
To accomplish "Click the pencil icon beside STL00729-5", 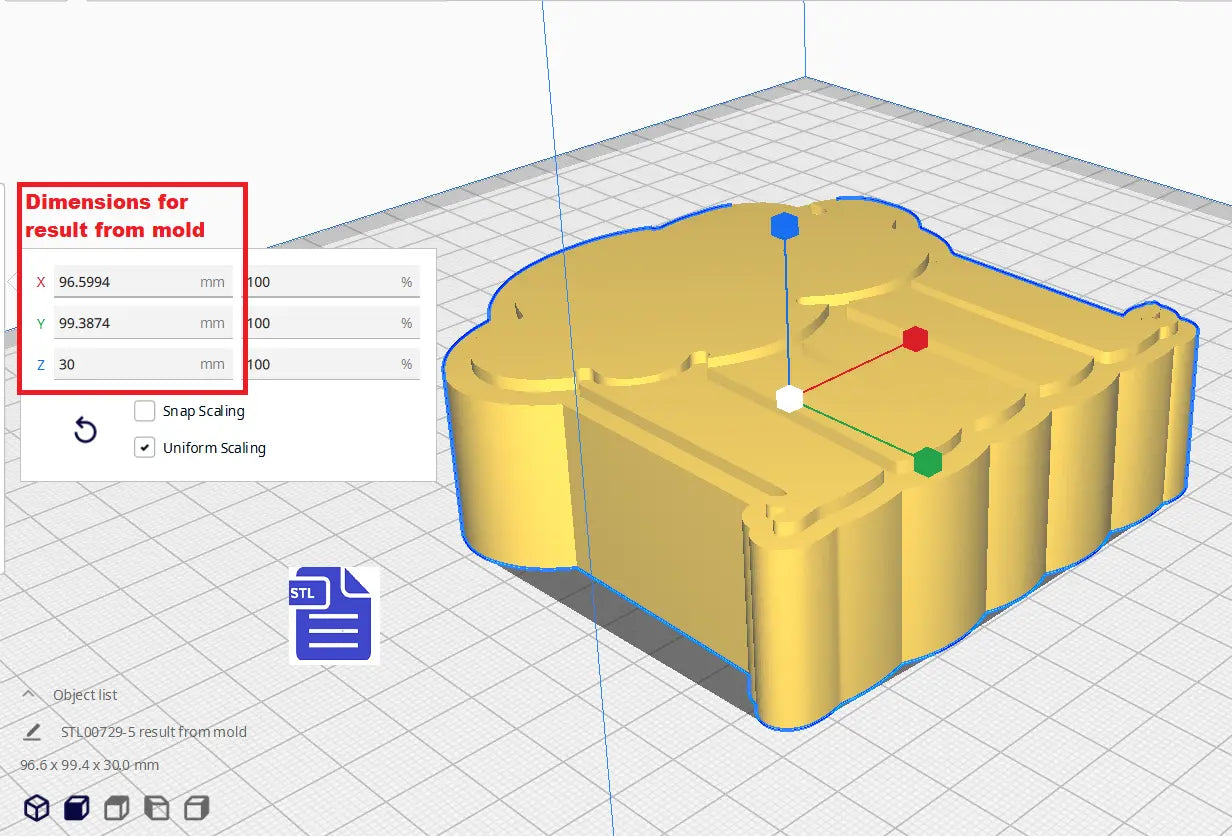I will 32,732.
